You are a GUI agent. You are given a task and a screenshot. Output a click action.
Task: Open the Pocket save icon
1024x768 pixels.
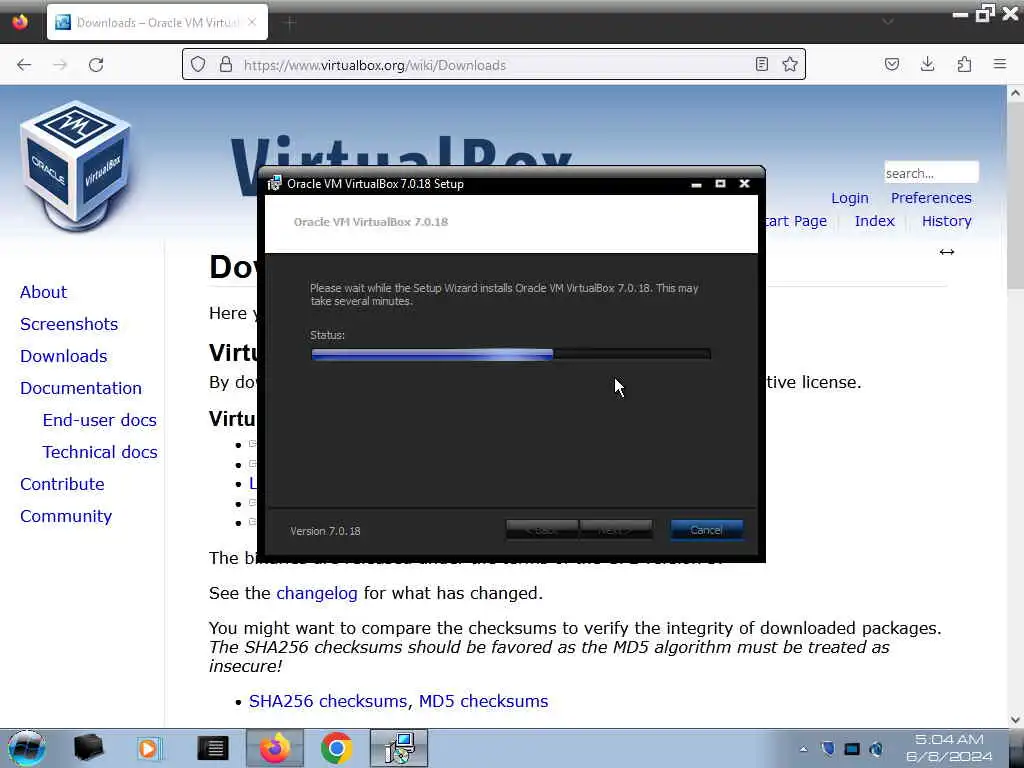point(891,64)
